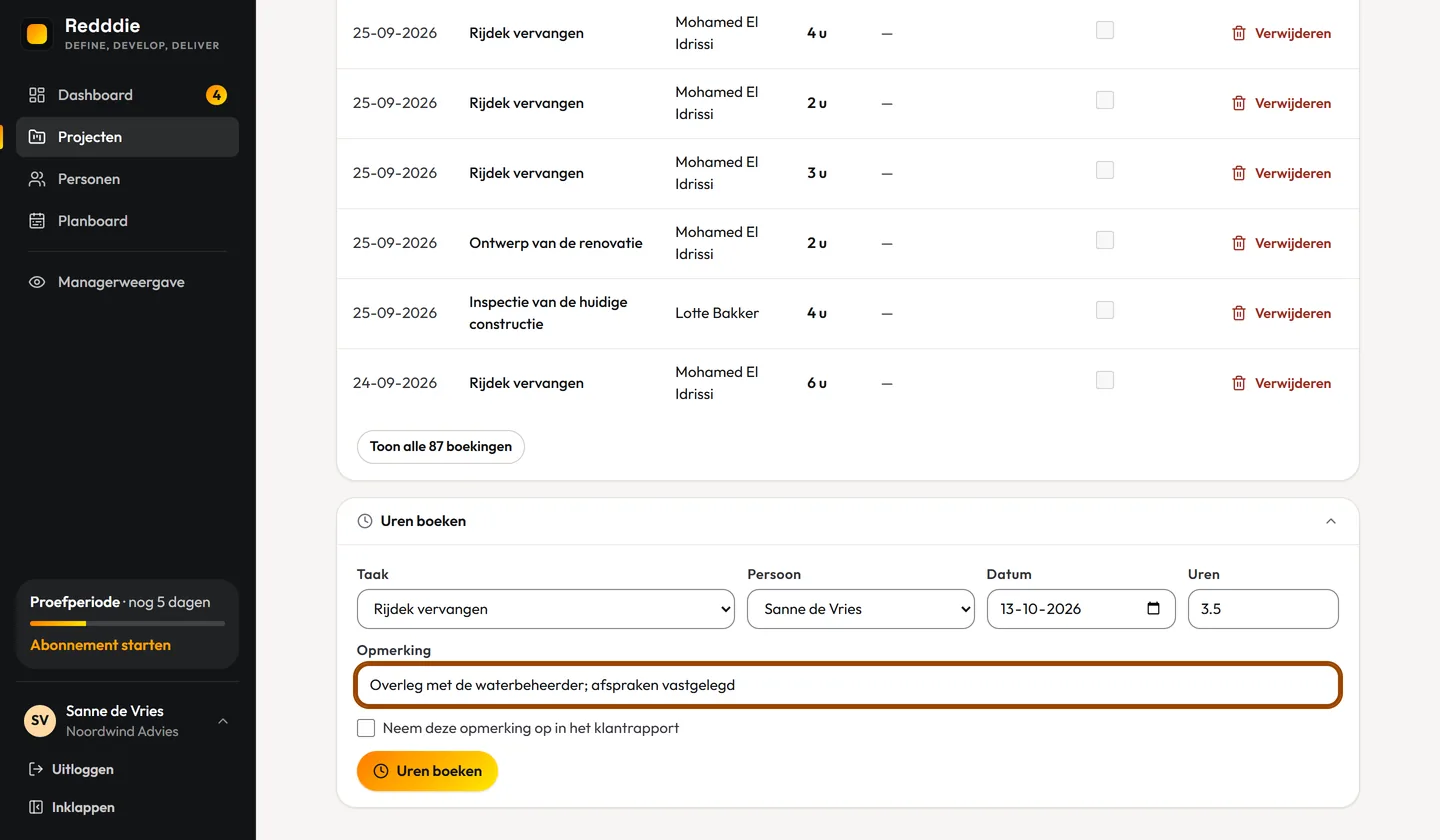This screenshot has width=1440, height=840.
Task: Focus the Opmerking text field
Action: (848, 685)
